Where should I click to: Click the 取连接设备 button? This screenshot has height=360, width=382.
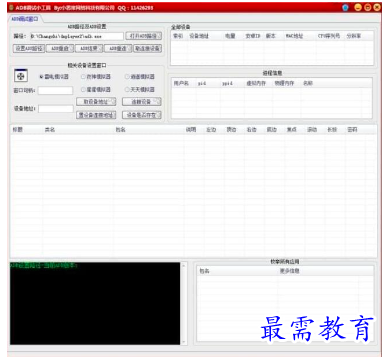(x=147, y=48)
